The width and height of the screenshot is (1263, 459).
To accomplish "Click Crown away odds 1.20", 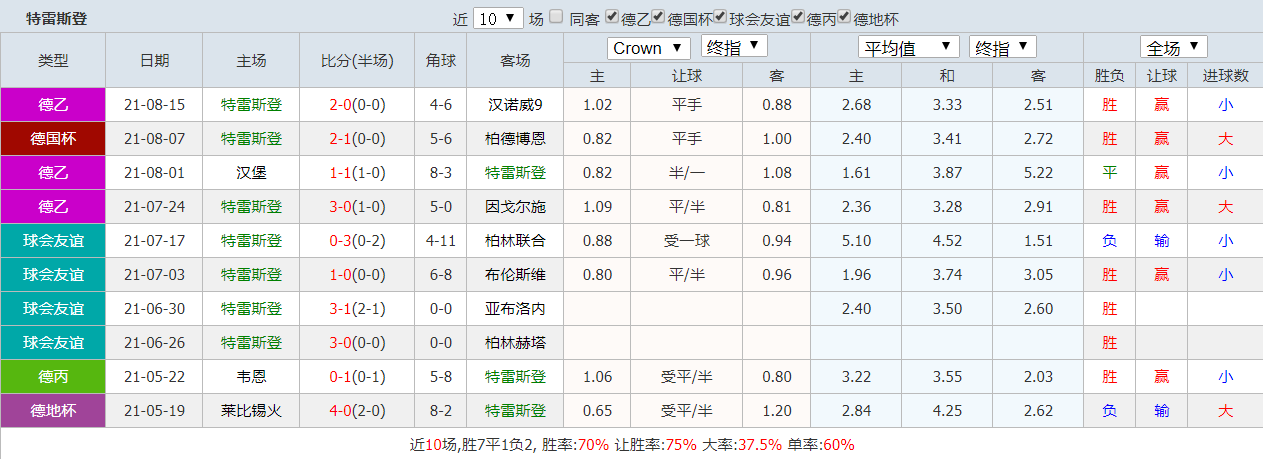I will (x=776, y=410).
